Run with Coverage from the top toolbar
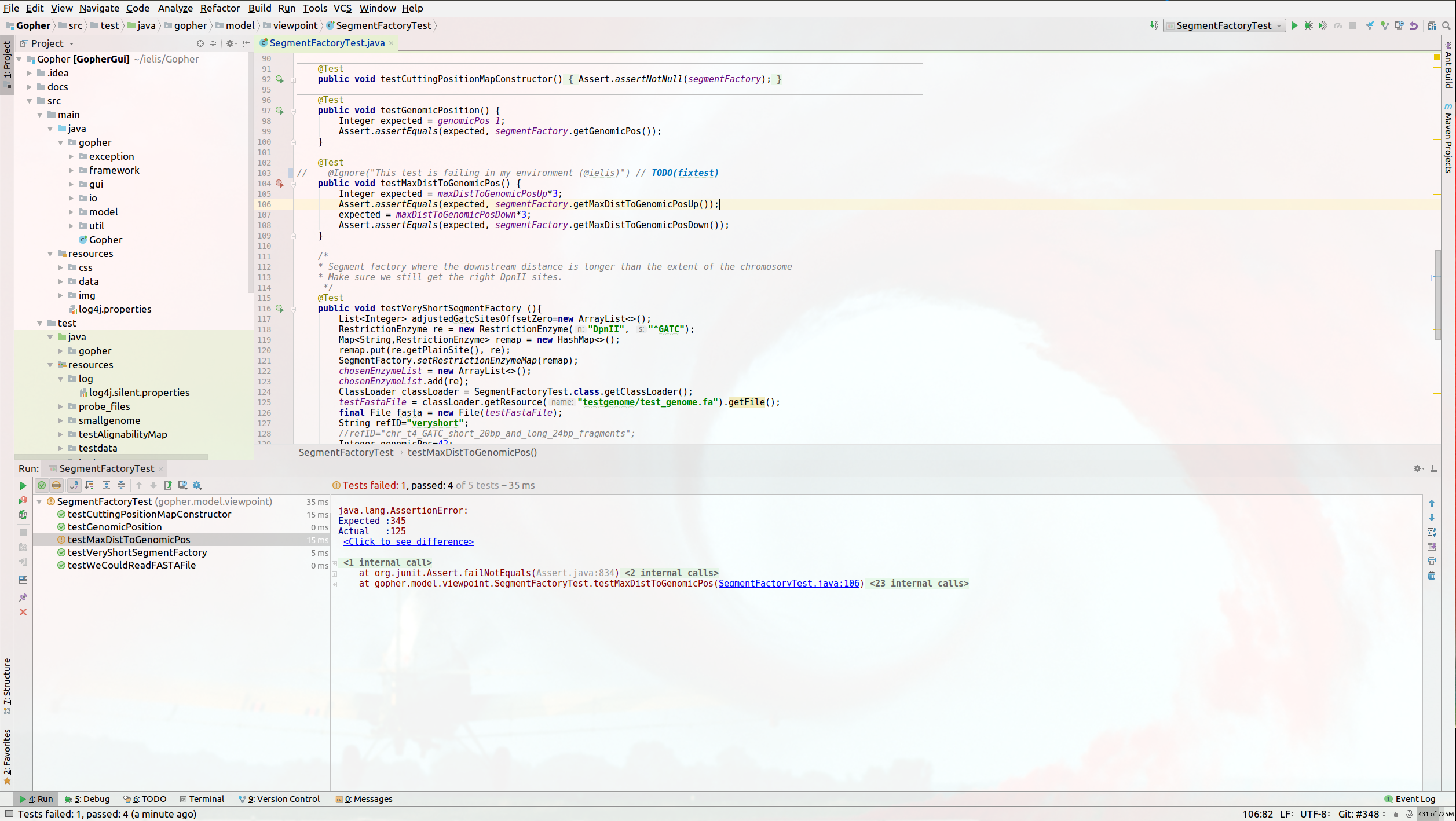Image resolution: width=1456 pixels, height=821 pixels. 1323,25
